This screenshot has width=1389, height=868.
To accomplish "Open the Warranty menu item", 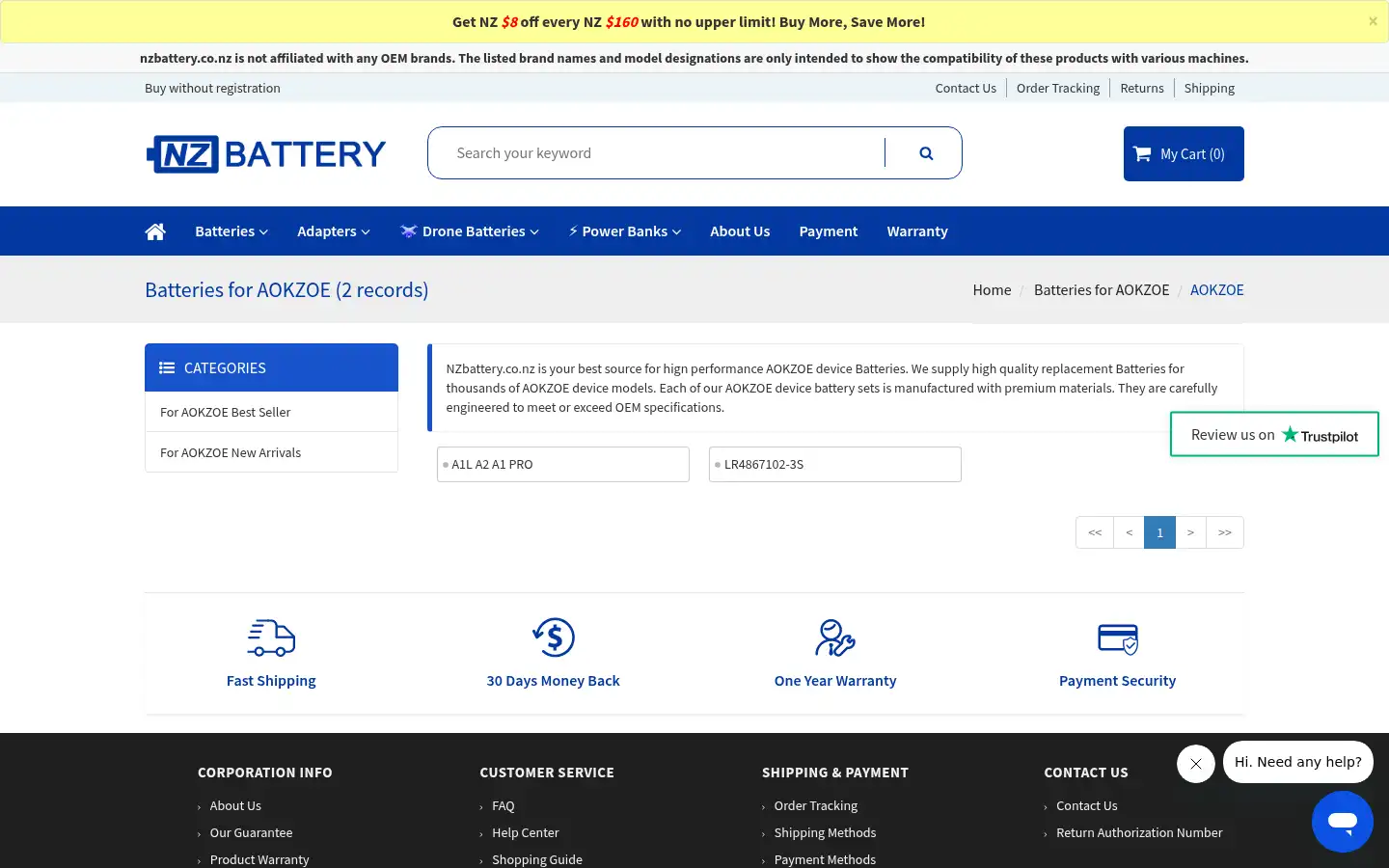I will point(917,231).
